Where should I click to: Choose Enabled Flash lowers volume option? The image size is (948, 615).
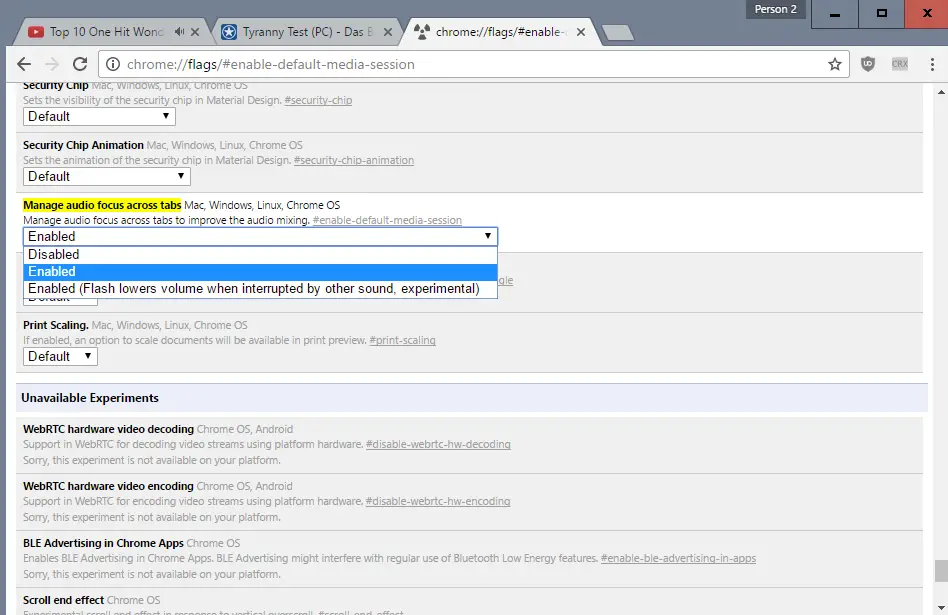point(260,288)
